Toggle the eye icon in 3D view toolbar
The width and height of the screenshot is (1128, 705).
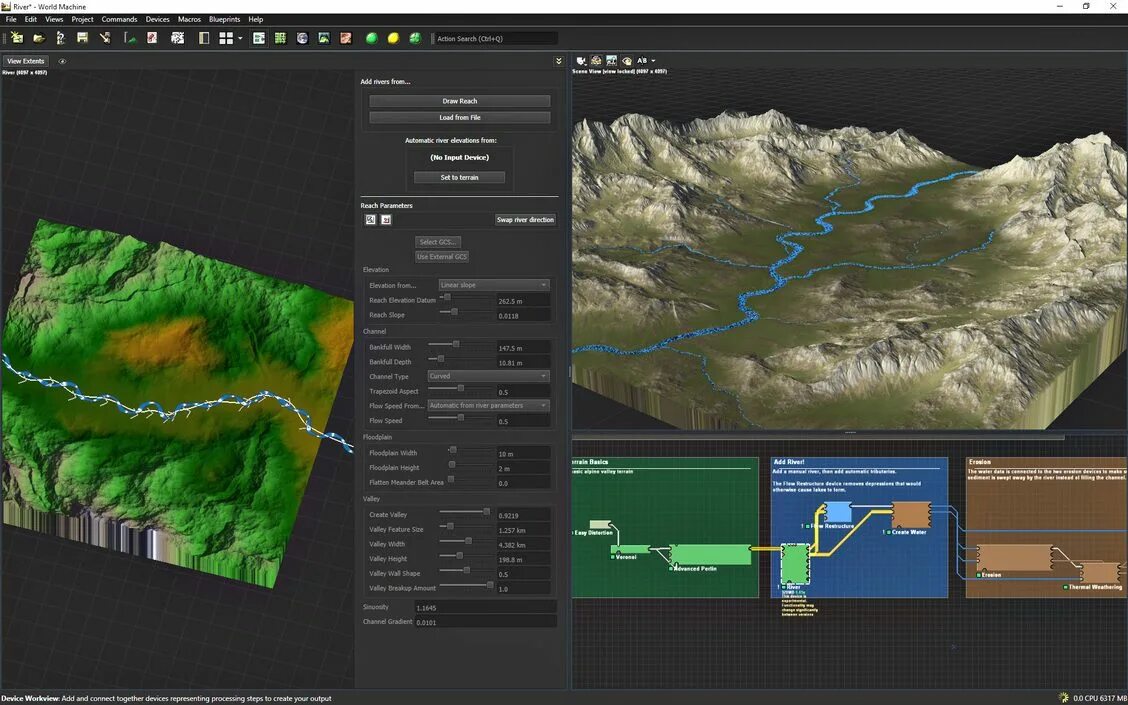click(627, 61)
